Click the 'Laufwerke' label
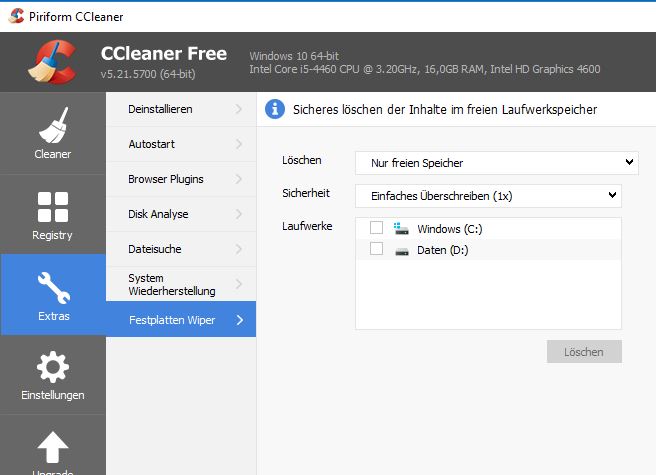The image size is (656, 475). [307, 226]
